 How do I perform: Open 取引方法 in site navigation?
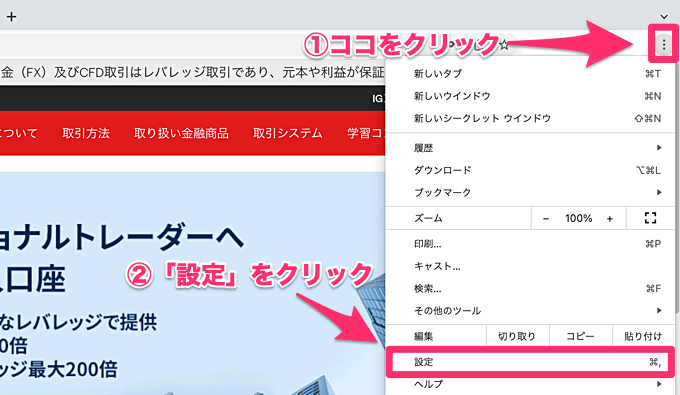click(86, 133)
